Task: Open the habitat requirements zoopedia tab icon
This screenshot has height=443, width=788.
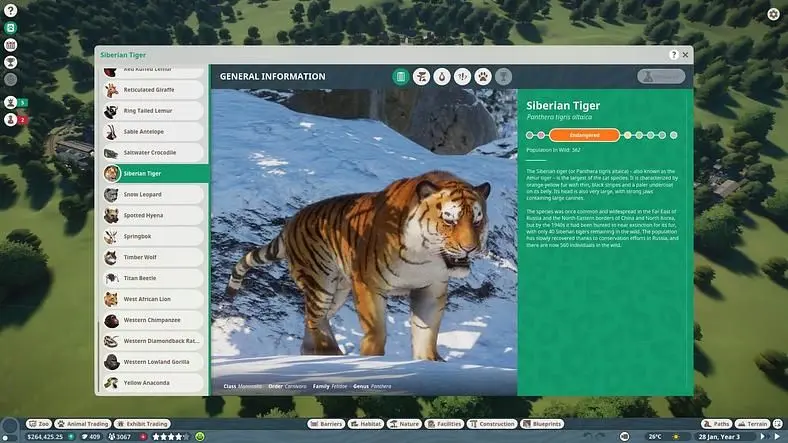Action: point(421,77)
